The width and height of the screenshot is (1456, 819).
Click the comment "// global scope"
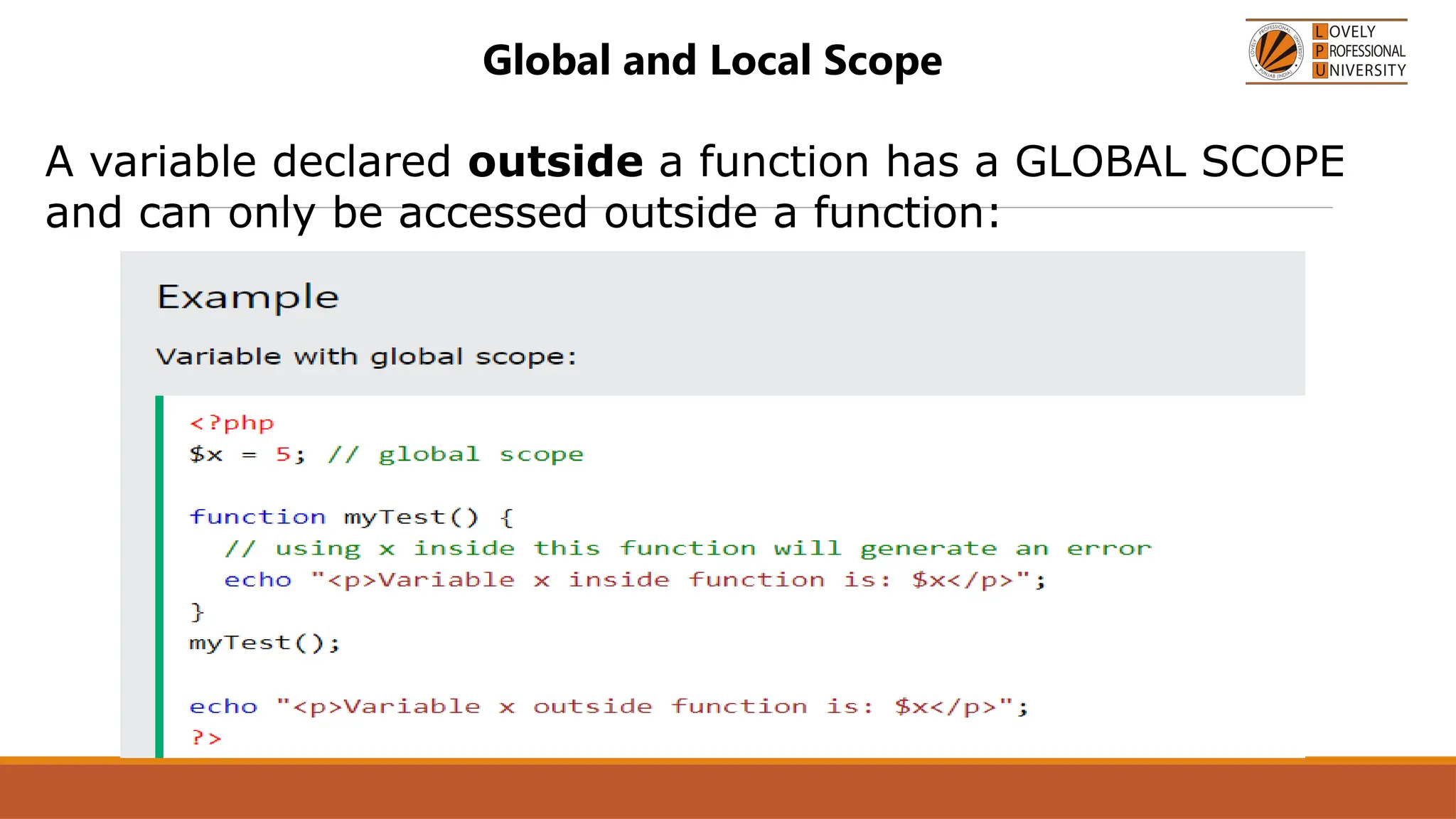[456, 454]
